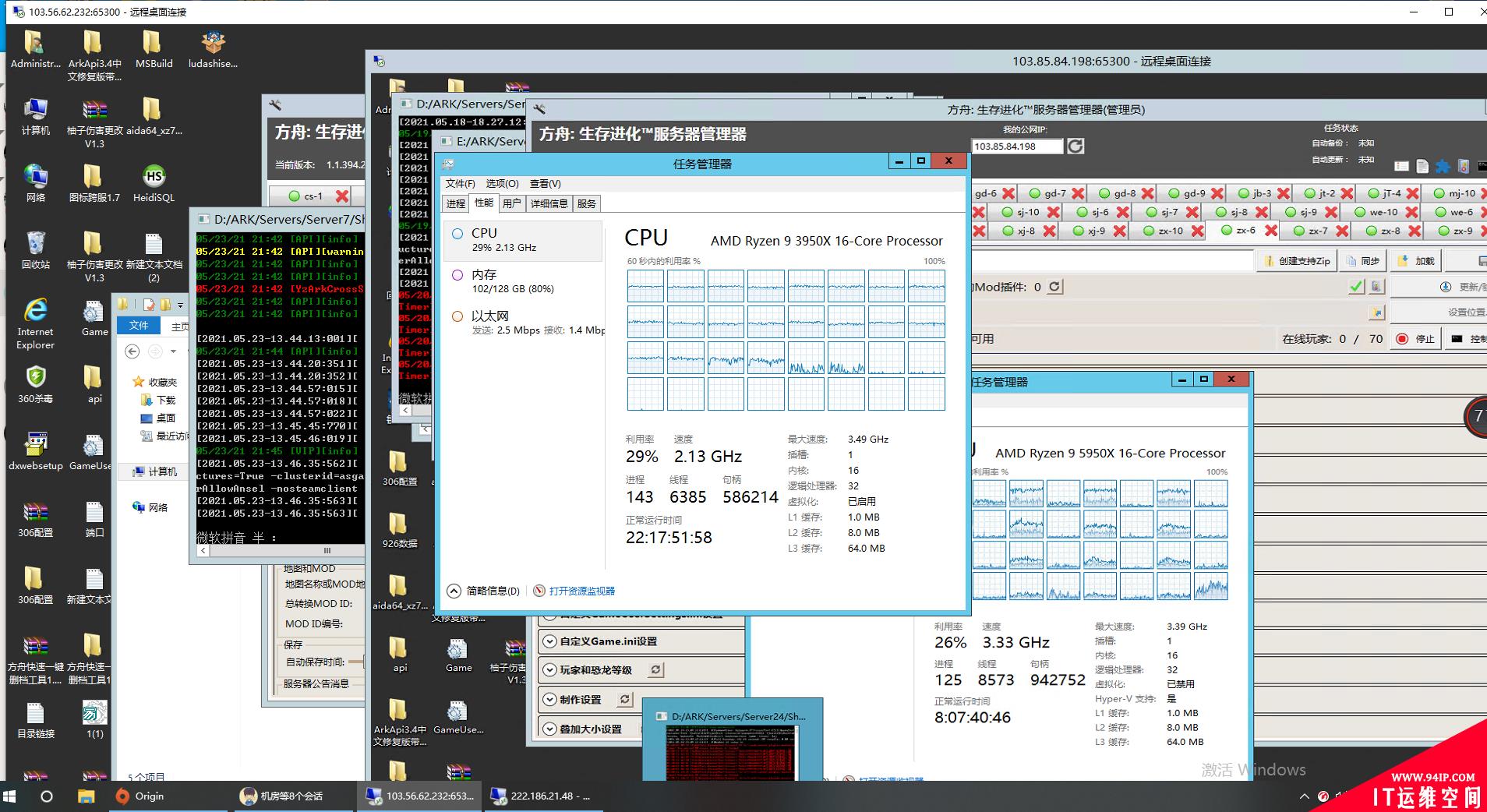Select the 360杀毒 antivirus desktop icon
Image resolution: width=1487 pixels, height=812 pixels.
pyautogui.click(x=35, y=384)
